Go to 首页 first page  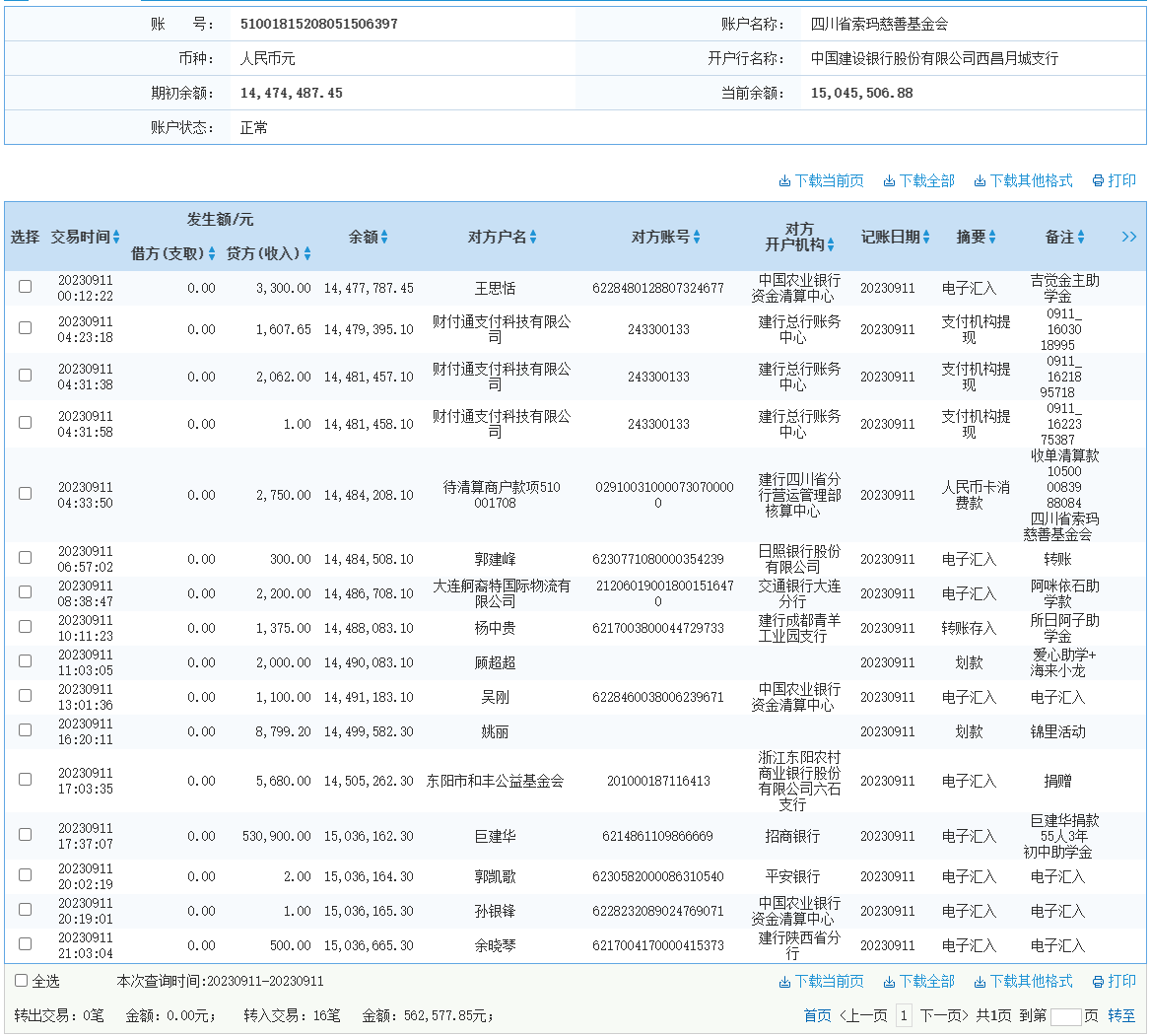tap(817, 1015)
